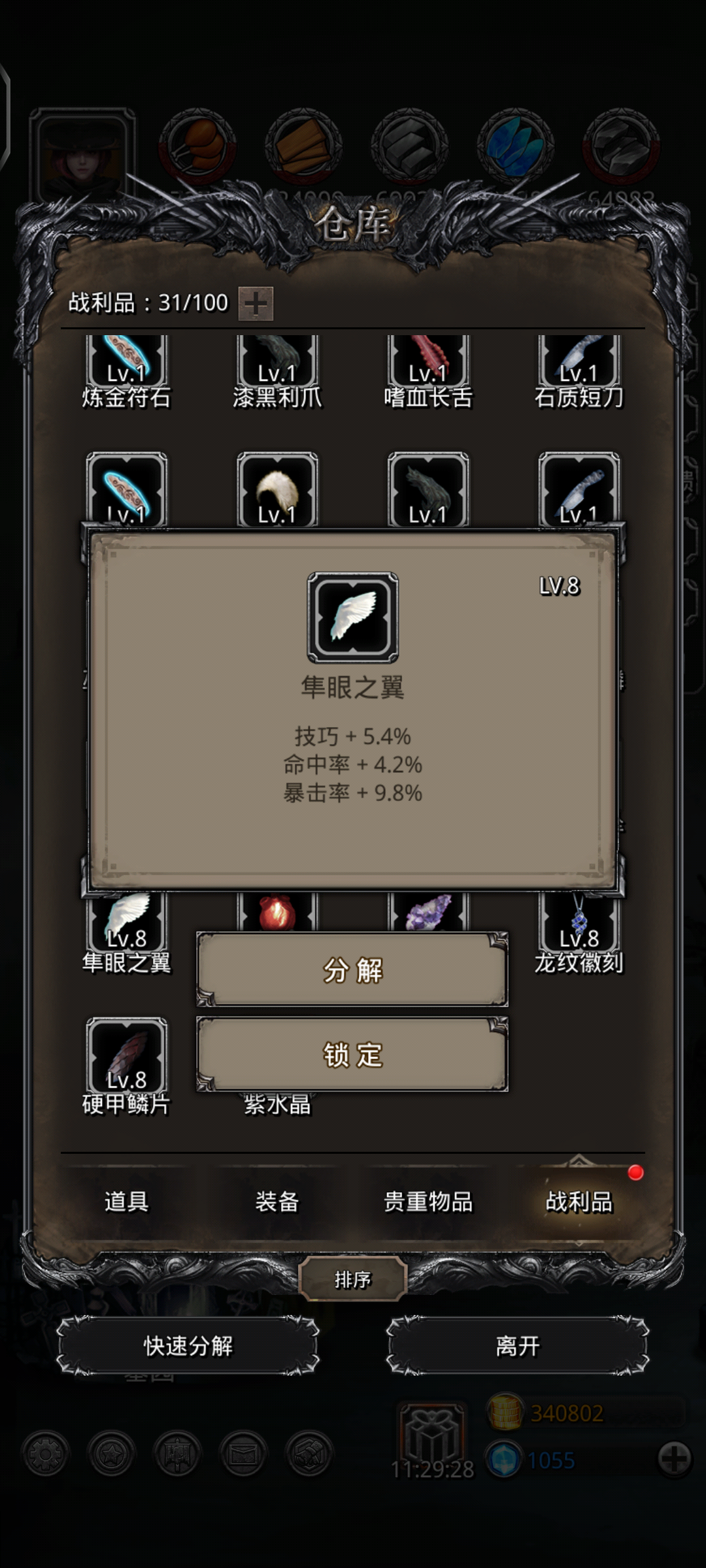
Task: Tap 离开 to leave the warehouse
Action: 518,1346
